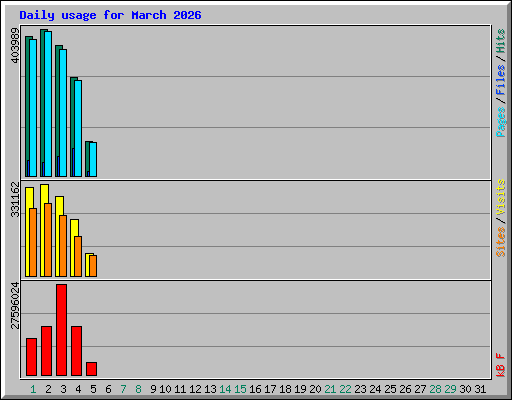Click day label 6 on the x-axis

(x=108, y=389)
